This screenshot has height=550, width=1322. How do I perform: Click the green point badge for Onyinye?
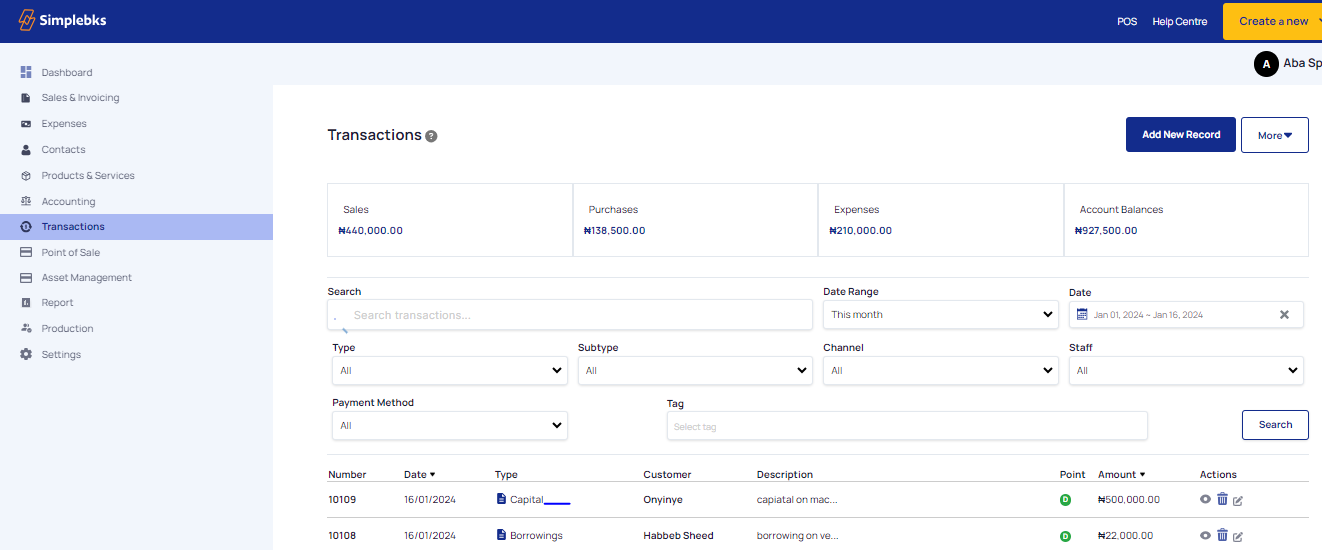click(1065, 500)
